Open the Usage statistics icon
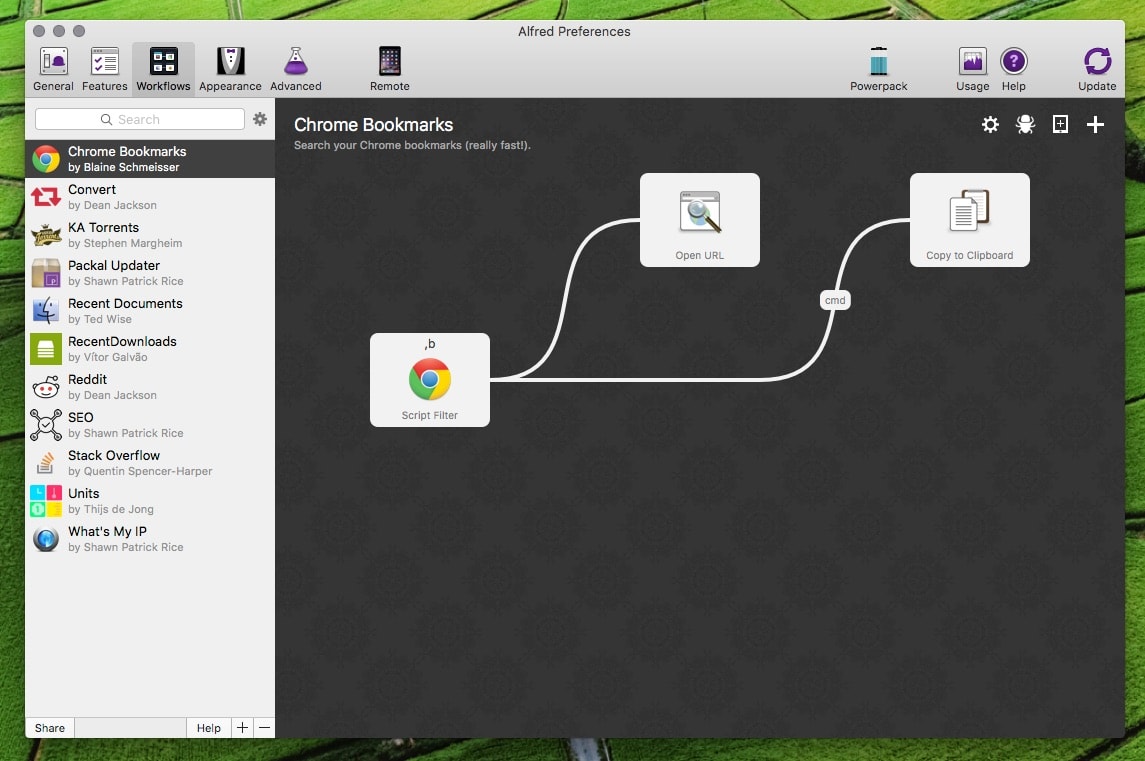The width and height of the screenshot is (1145, 761). pos(973,61)
